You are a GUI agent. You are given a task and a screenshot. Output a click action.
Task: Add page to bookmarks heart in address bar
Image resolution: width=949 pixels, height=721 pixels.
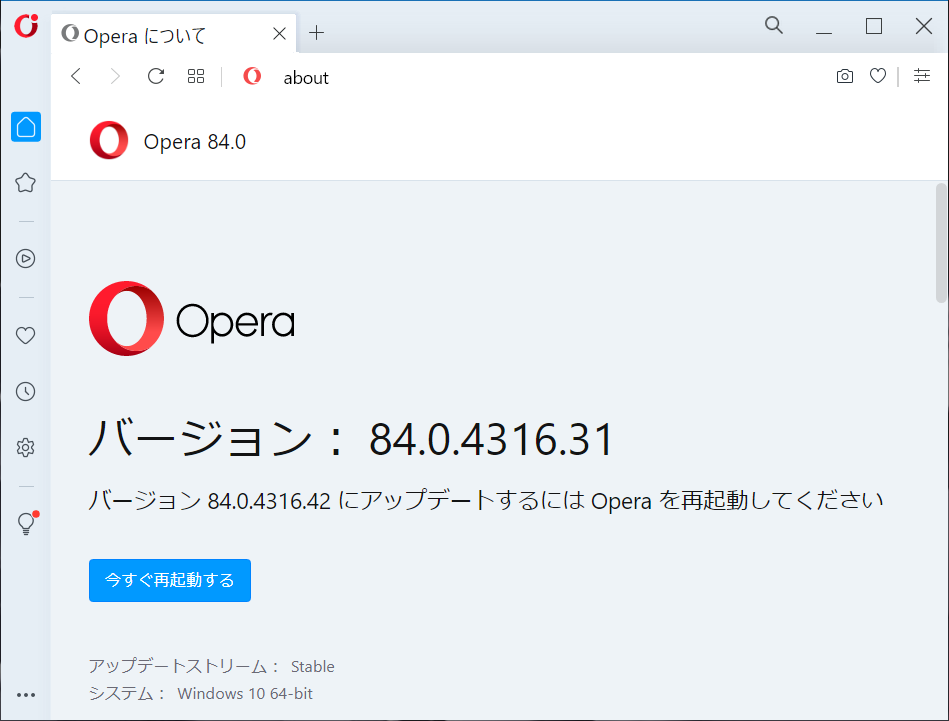tap(878, 76)
